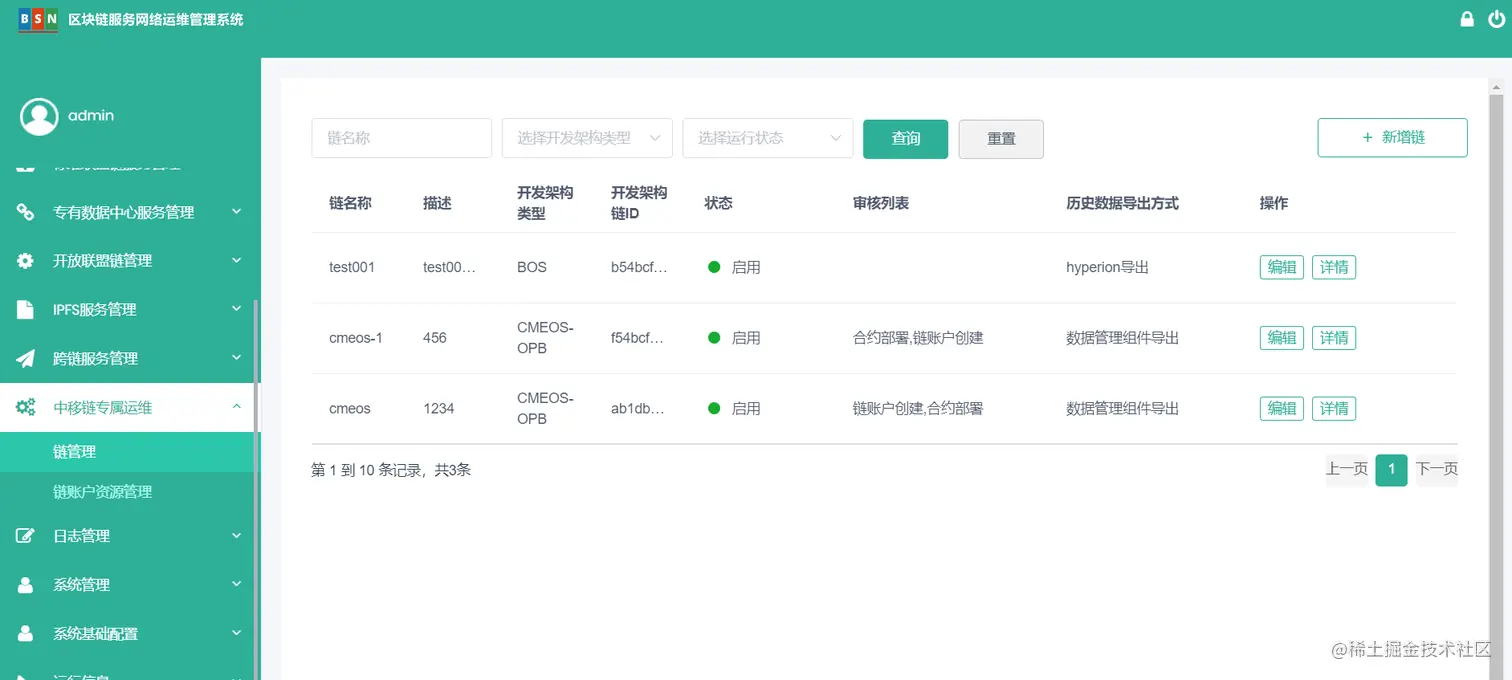1512x680 pixels.
Task: Focus the 链名称 search input
Action: point(402,138)
